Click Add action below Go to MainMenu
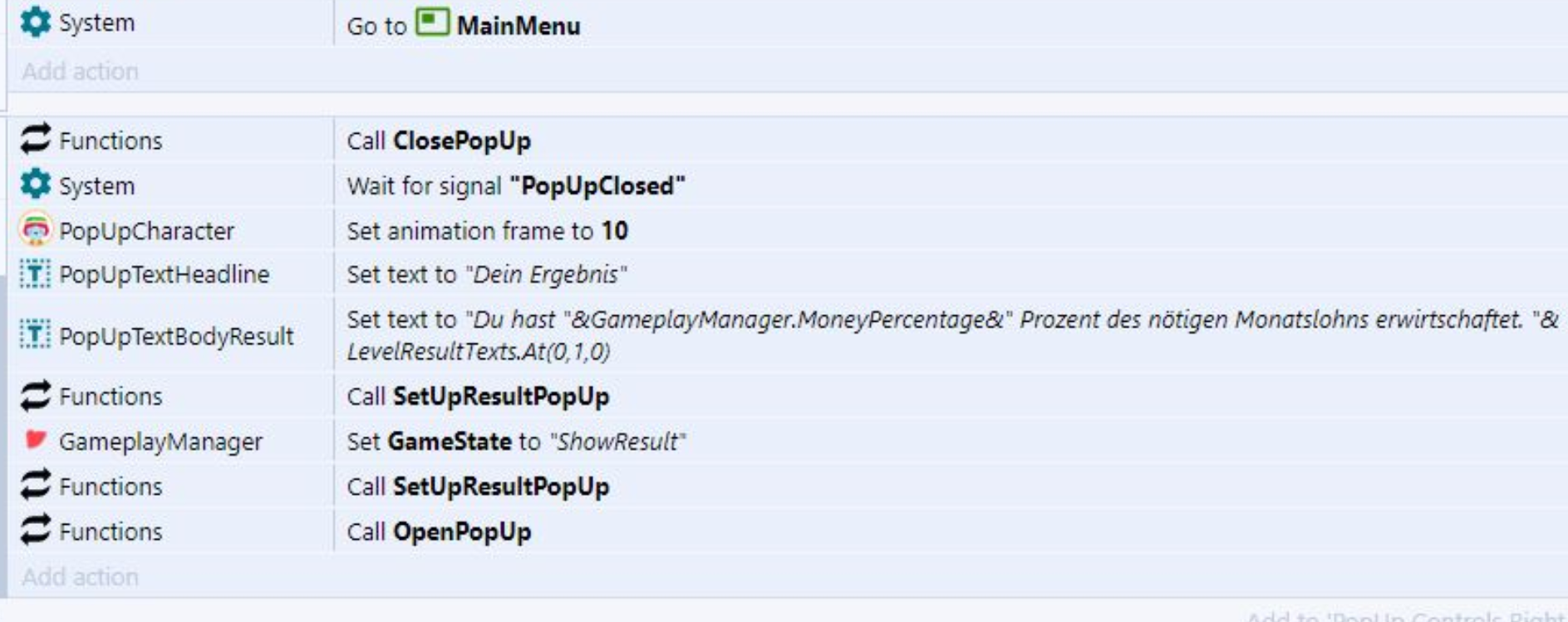 tap(80, 72)
